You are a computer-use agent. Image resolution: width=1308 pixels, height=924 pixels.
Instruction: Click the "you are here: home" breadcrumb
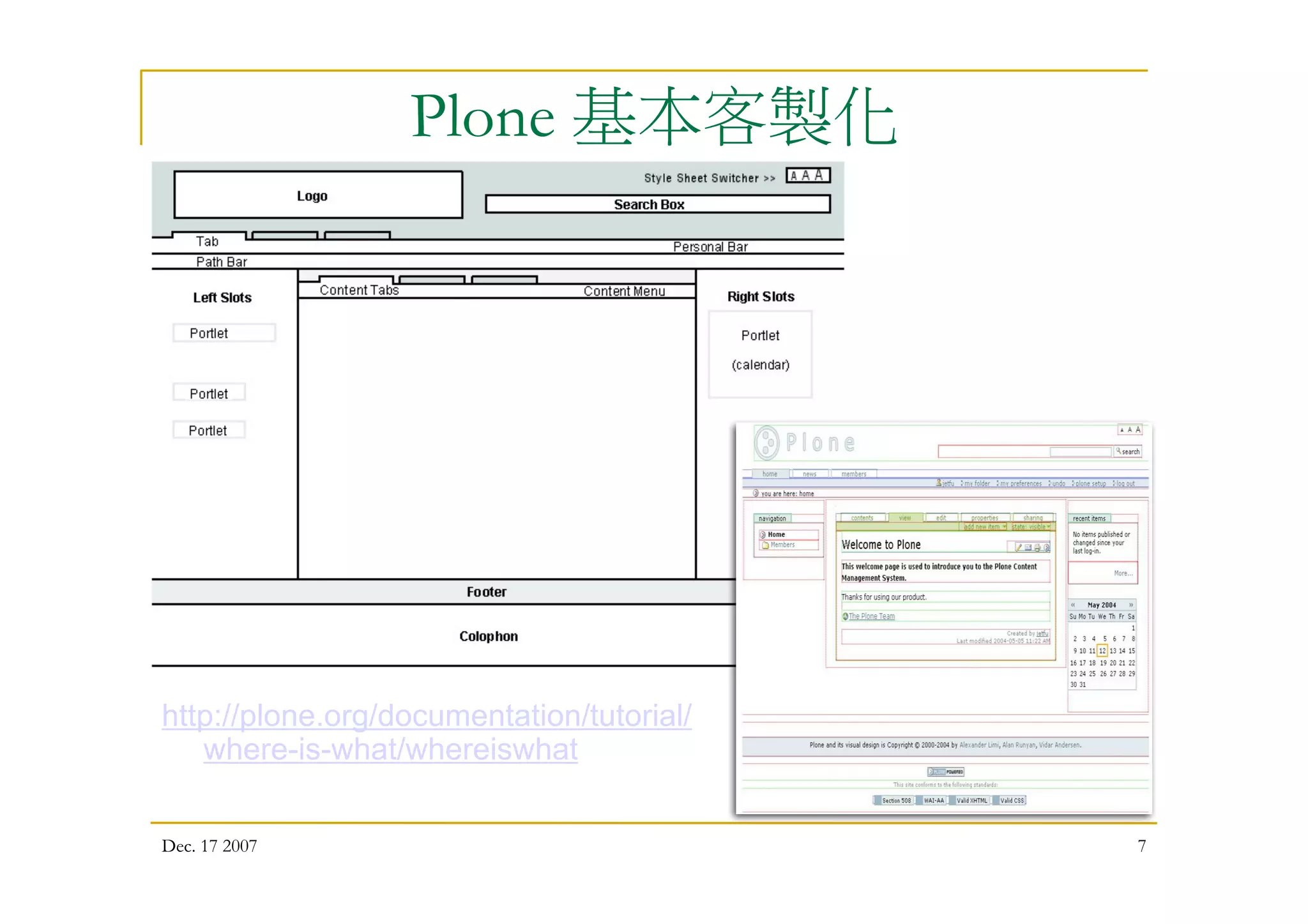coord(787,494)
